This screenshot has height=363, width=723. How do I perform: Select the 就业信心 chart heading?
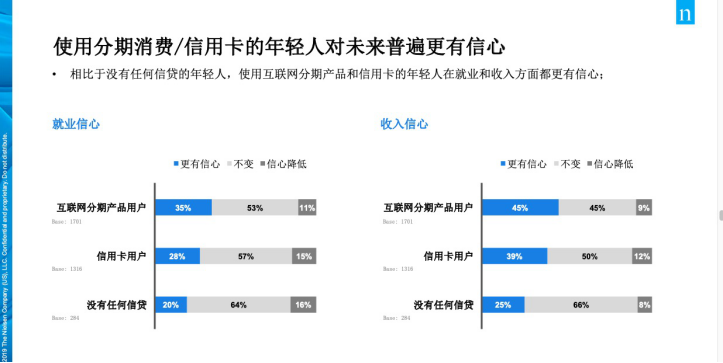(x=76, y=124)
